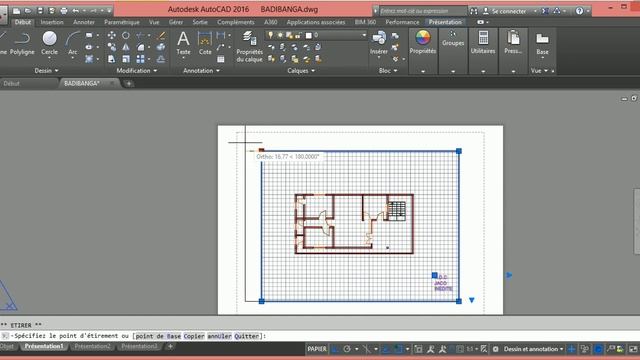Select the Polyligne drawing tool
This screenshot has width=640, height=360.
pos(22,44)
